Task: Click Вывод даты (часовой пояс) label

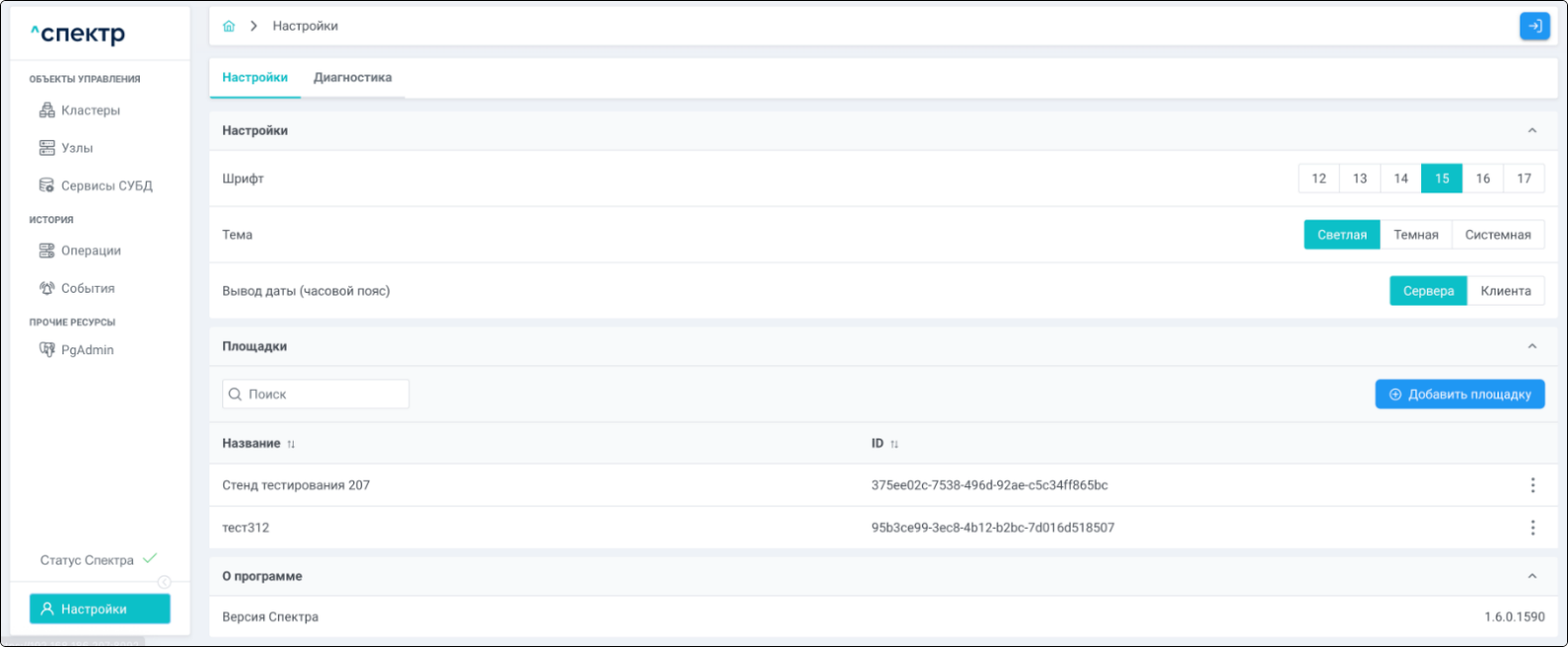Action: [x=306, y=291]
